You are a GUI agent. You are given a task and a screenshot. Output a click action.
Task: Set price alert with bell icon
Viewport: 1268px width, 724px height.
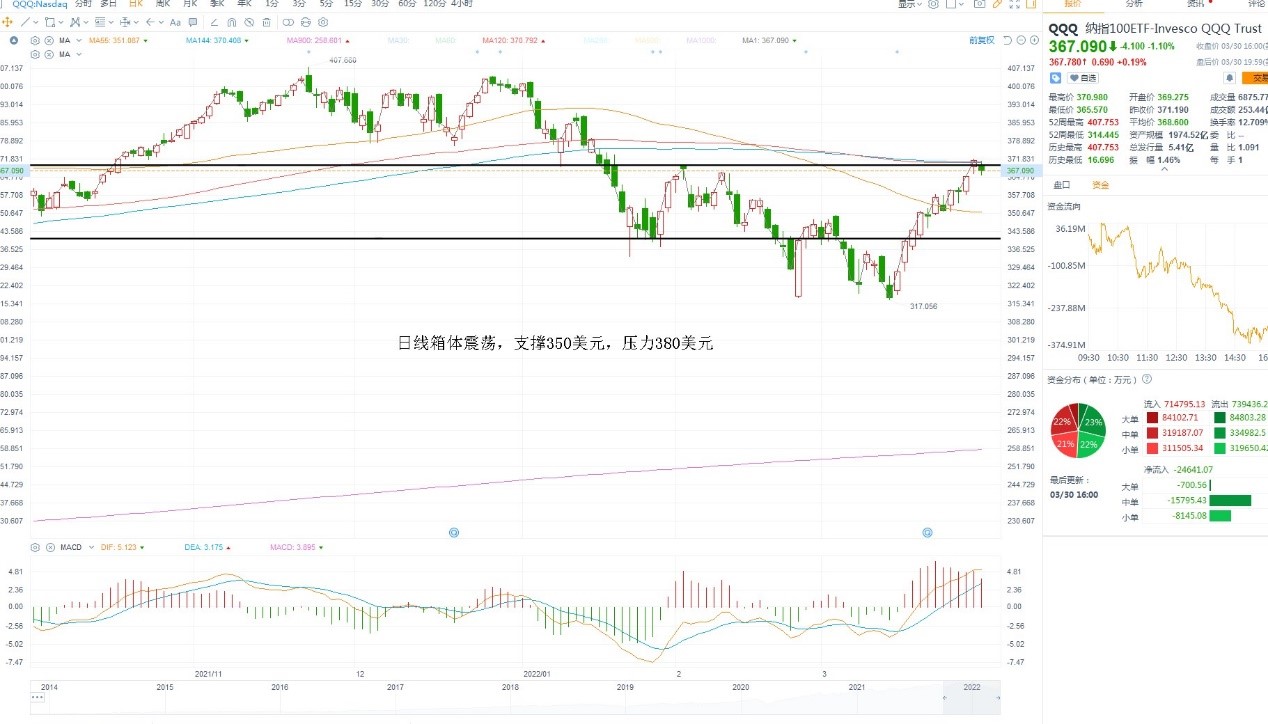click(1229, 78)
